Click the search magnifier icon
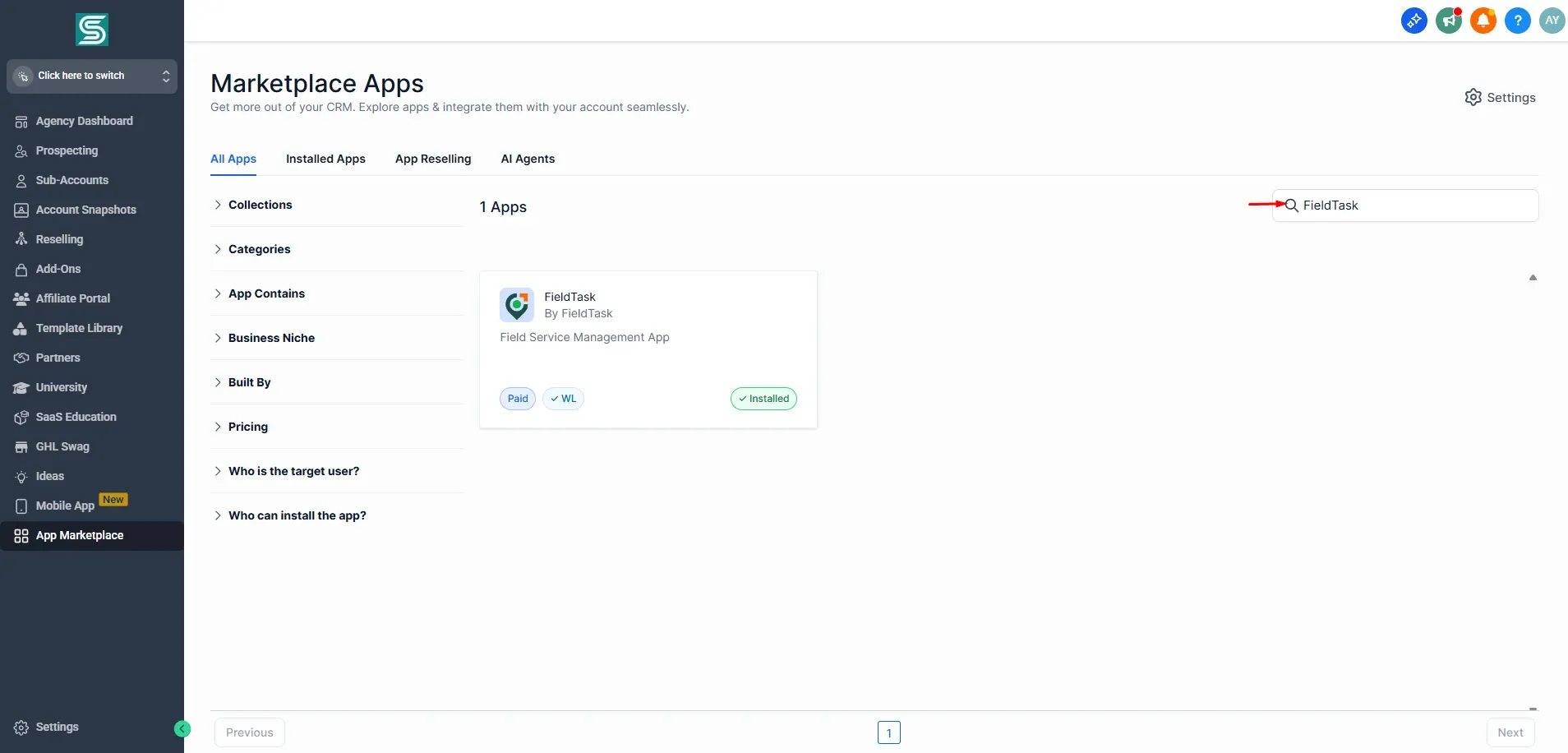The height and width of the screenshot is (753, 1568). [1291, 206]
